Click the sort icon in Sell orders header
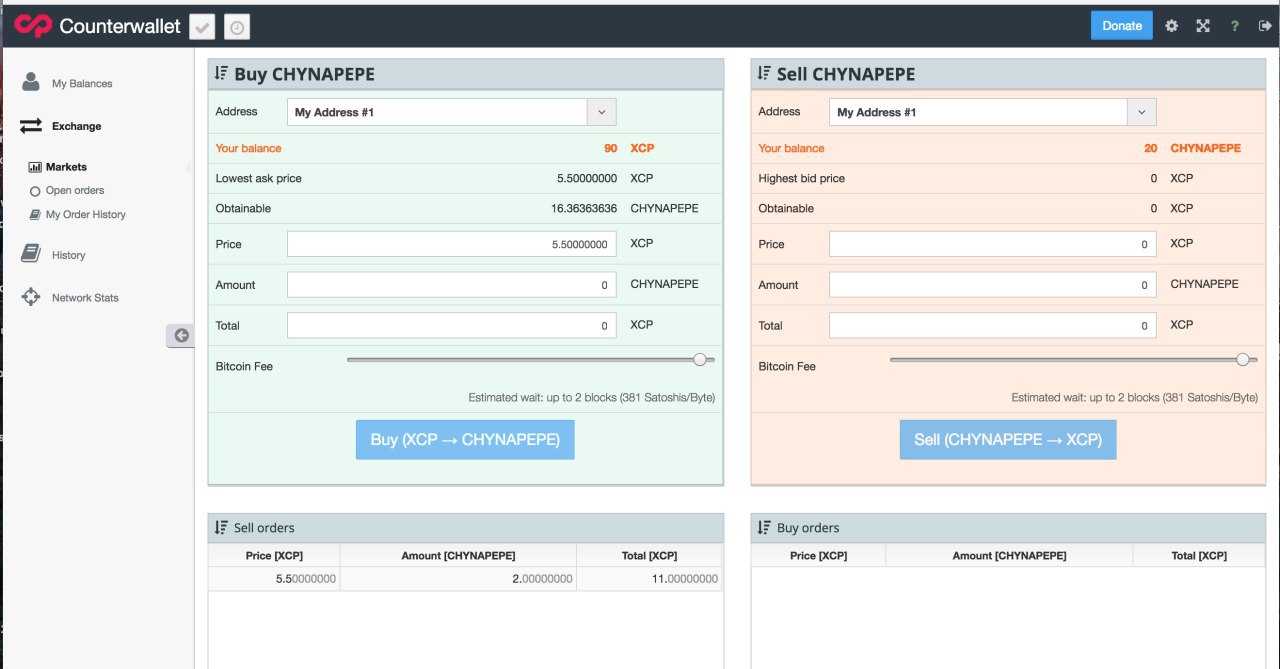The height and width of the screenshot is (669, 1280). (x=221, y=527)
